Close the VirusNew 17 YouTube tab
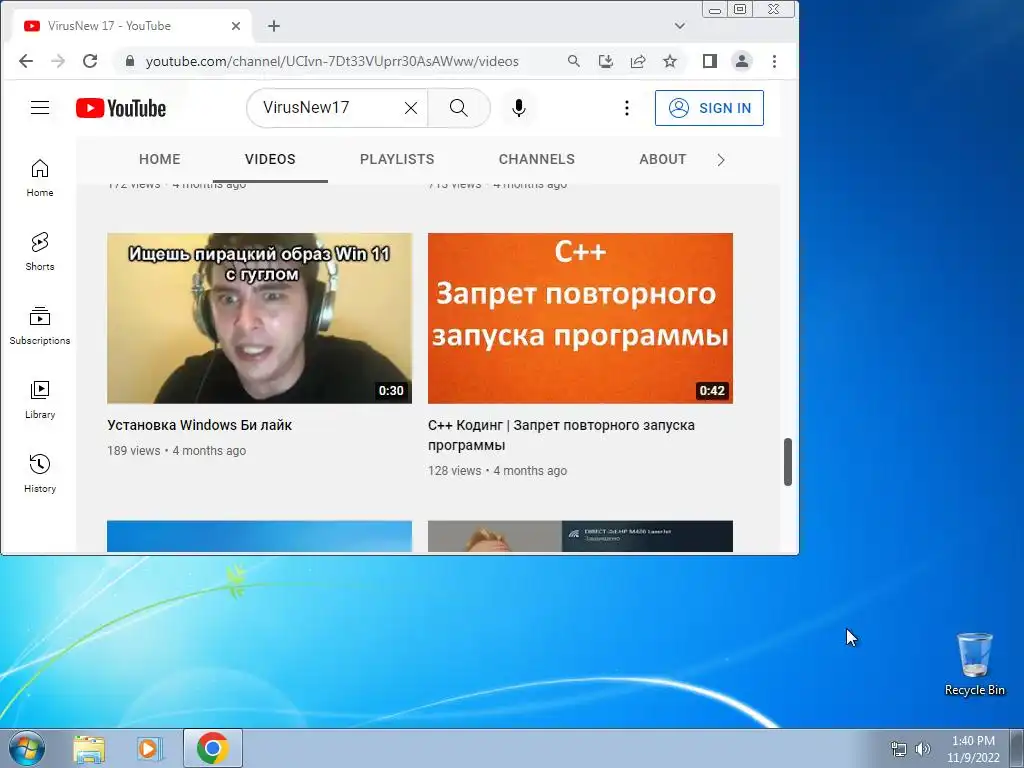Image resolution: width=1024 pixels, height=768 pixels. click(236, 26)
